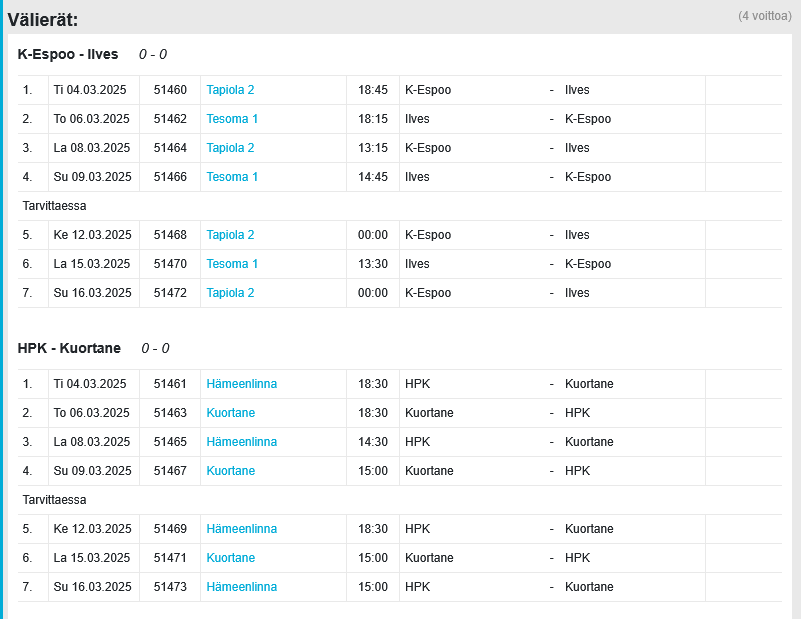801x619 pixels.
Task: Click game number 51463
Action: tap(170, 413)
